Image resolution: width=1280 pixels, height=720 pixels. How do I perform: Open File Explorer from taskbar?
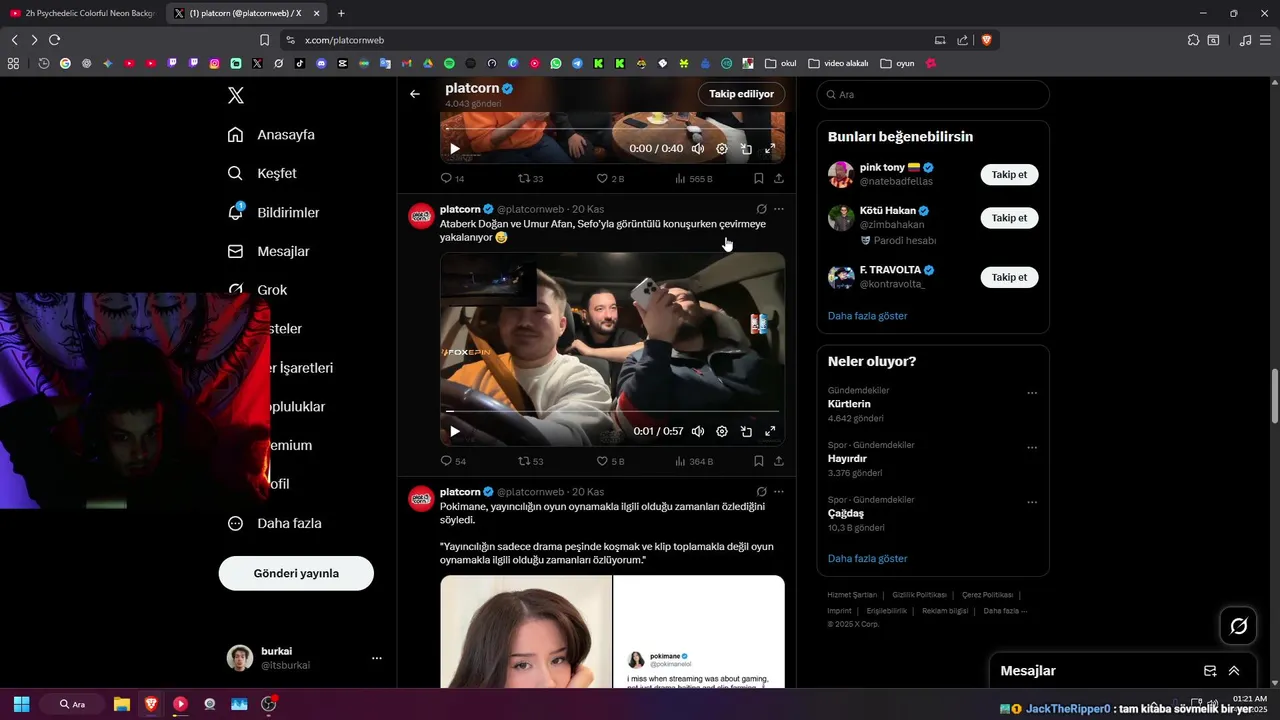point(121,704)
